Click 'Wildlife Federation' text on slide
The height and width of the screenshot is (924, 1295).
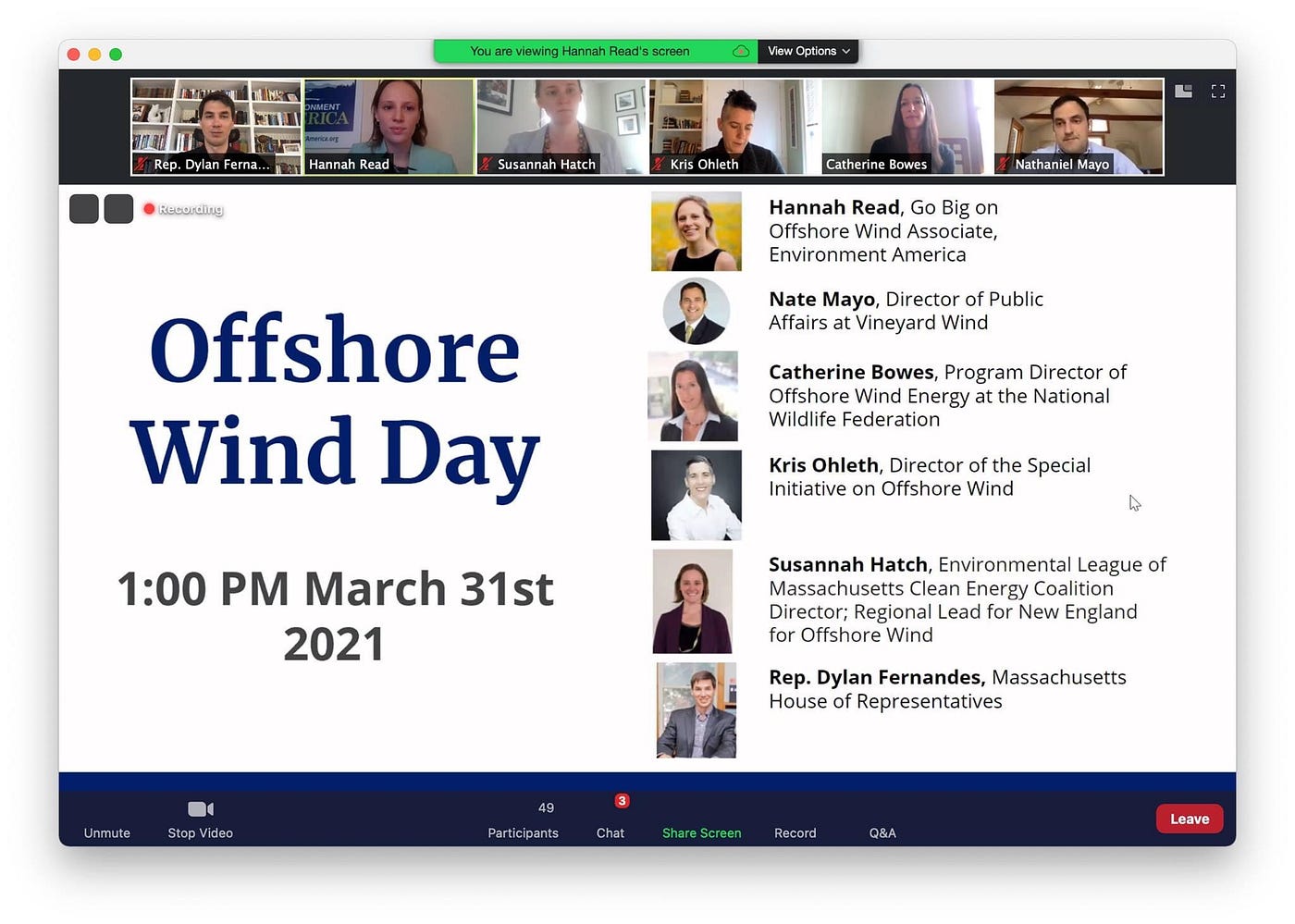(854, 419)
